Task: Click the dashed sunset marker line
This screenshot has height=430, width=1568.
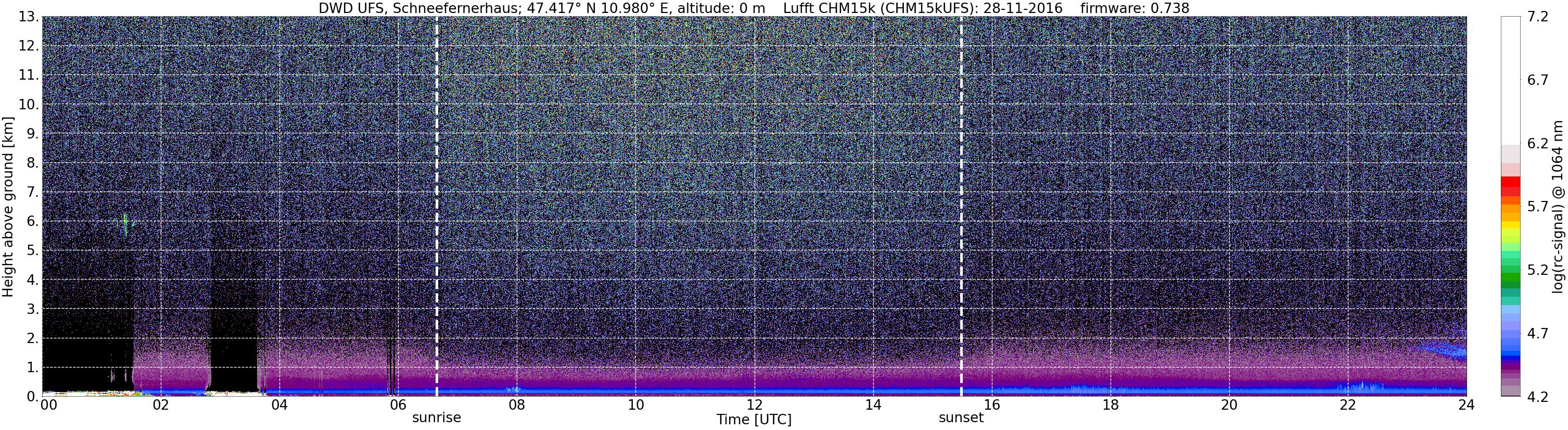Action: [x=961, y=206]
